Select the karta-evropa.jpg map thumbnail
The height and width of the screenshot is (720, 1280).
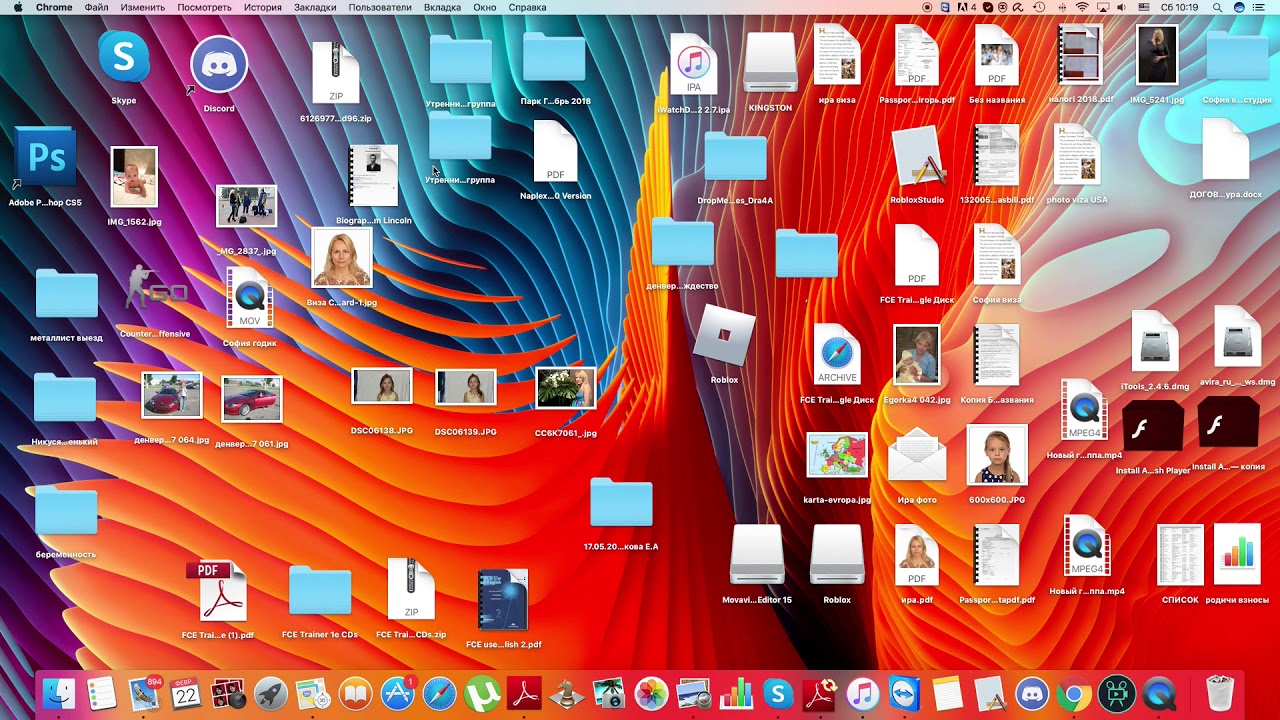pyautogui.click(x=837, y=456)
